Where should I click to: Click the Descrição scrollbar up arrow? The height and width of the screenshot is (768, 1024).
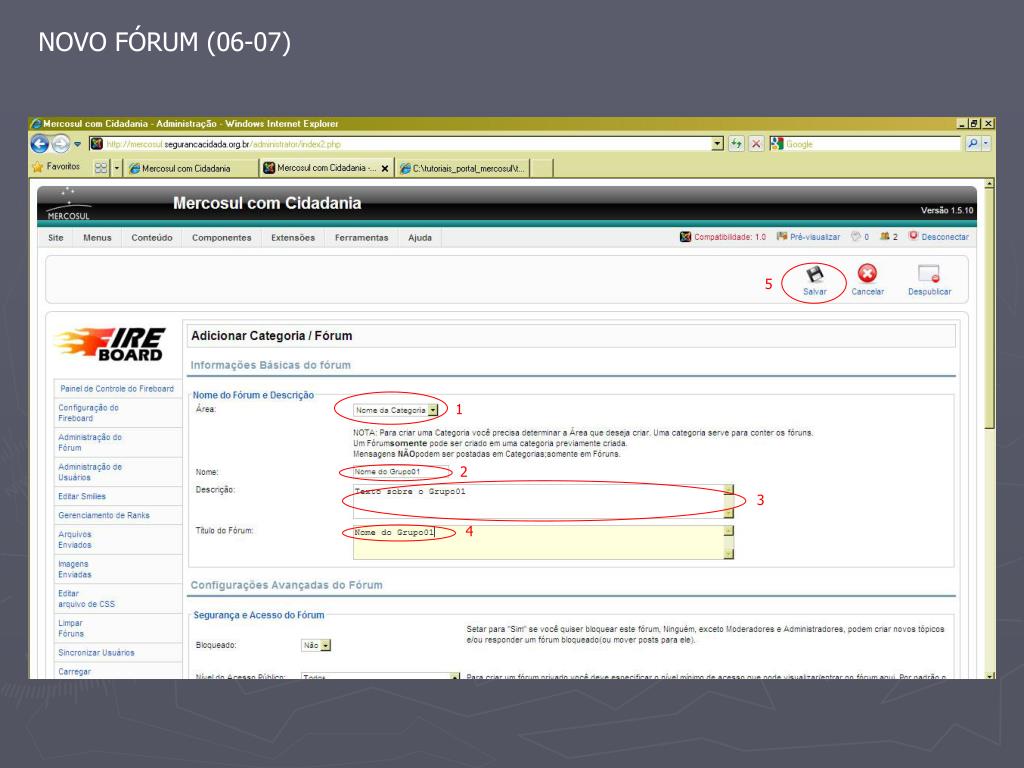[x=729, y=488]
